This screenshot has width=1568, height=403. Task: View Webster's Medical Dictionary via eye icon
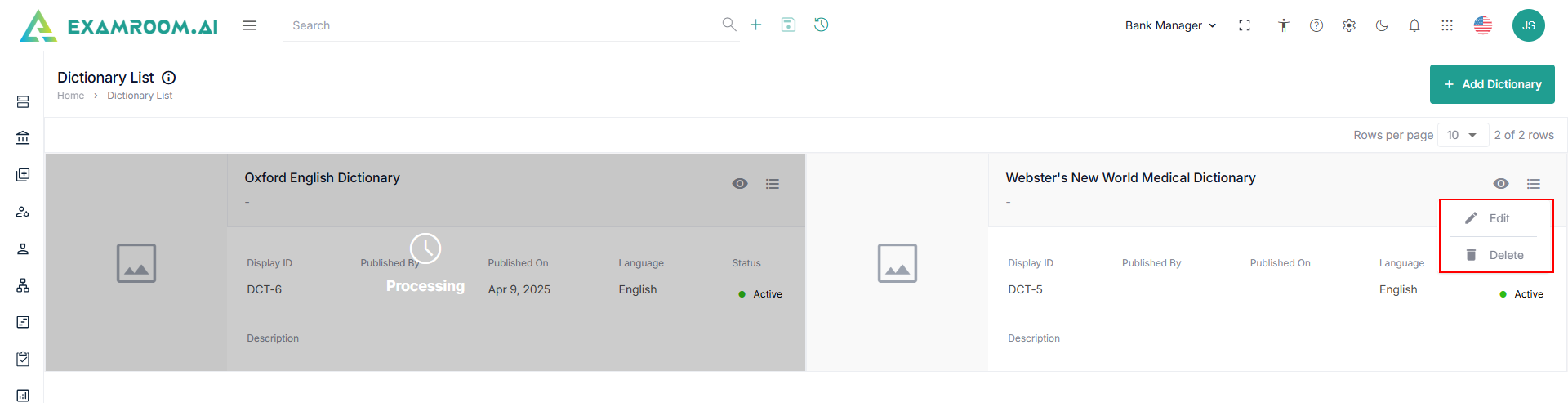click(1501, 184)
